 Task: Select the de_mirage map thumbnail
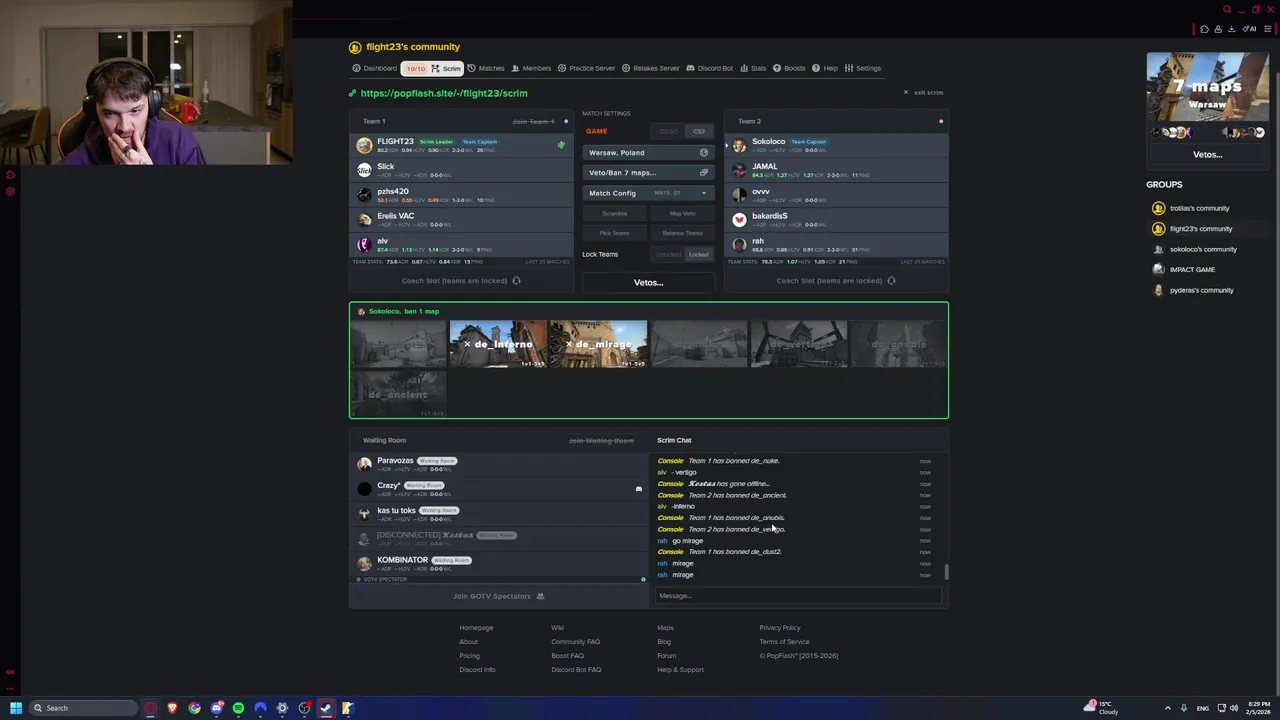pyautogui.click(x=598, y=344)
